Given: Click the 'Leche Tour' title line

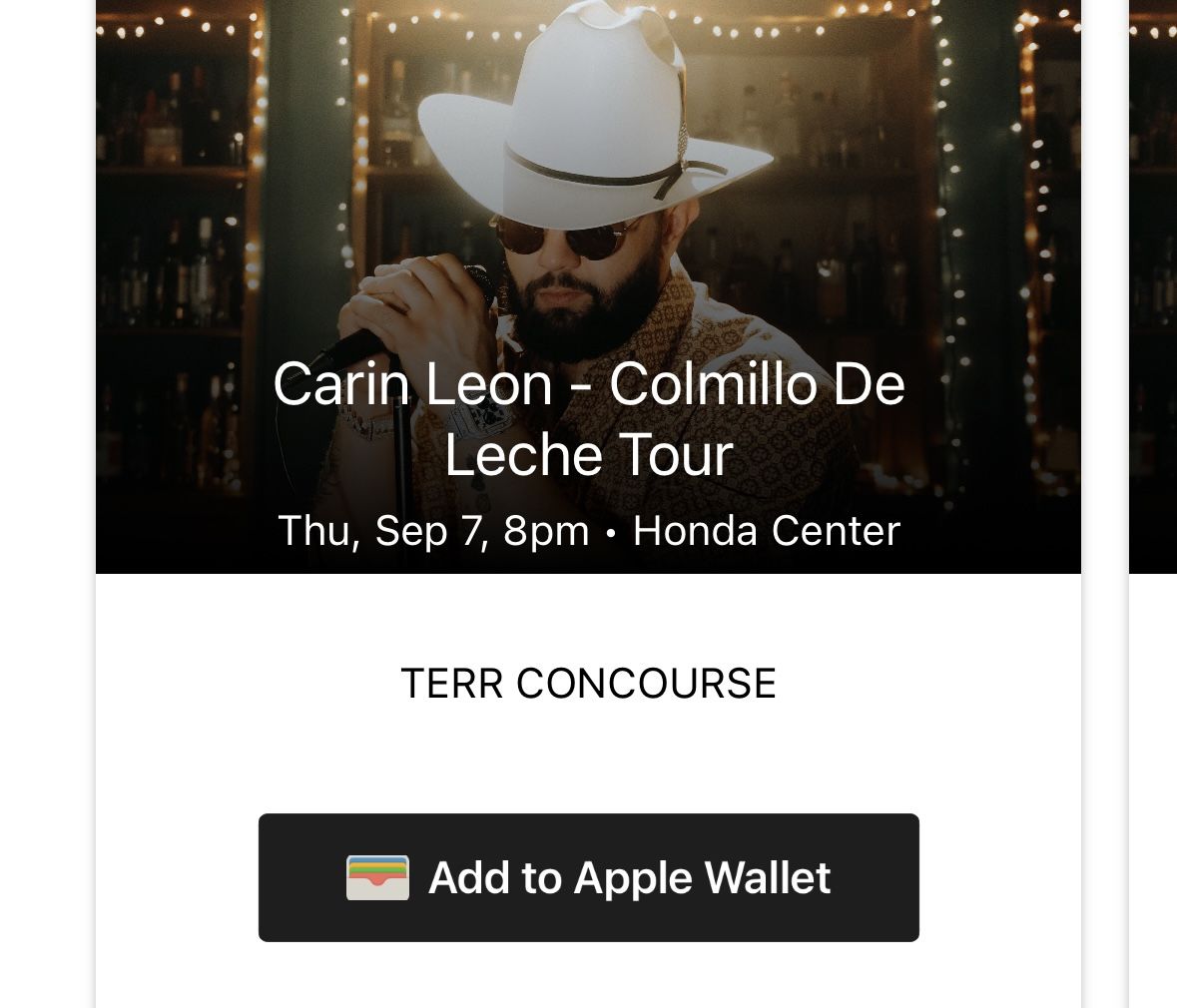Looking at the screenshot, I should point(589,455).
